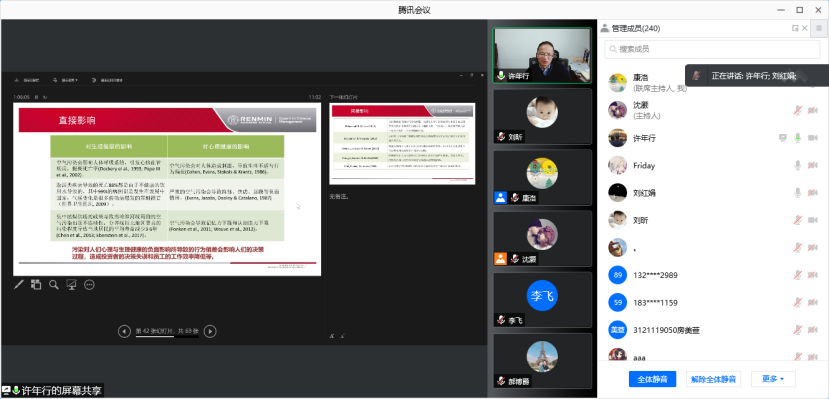829x399 pixels.
Task: Select next slide preview thumbnail
Action: pos(402,144)
